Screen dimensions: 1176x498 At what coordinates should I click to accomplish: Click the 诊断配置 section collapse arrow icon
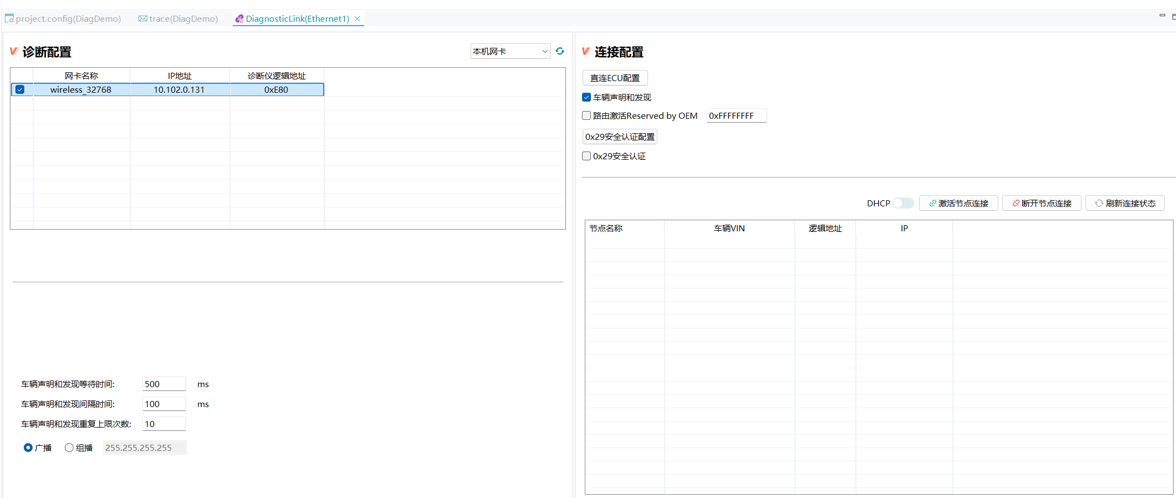13,52
